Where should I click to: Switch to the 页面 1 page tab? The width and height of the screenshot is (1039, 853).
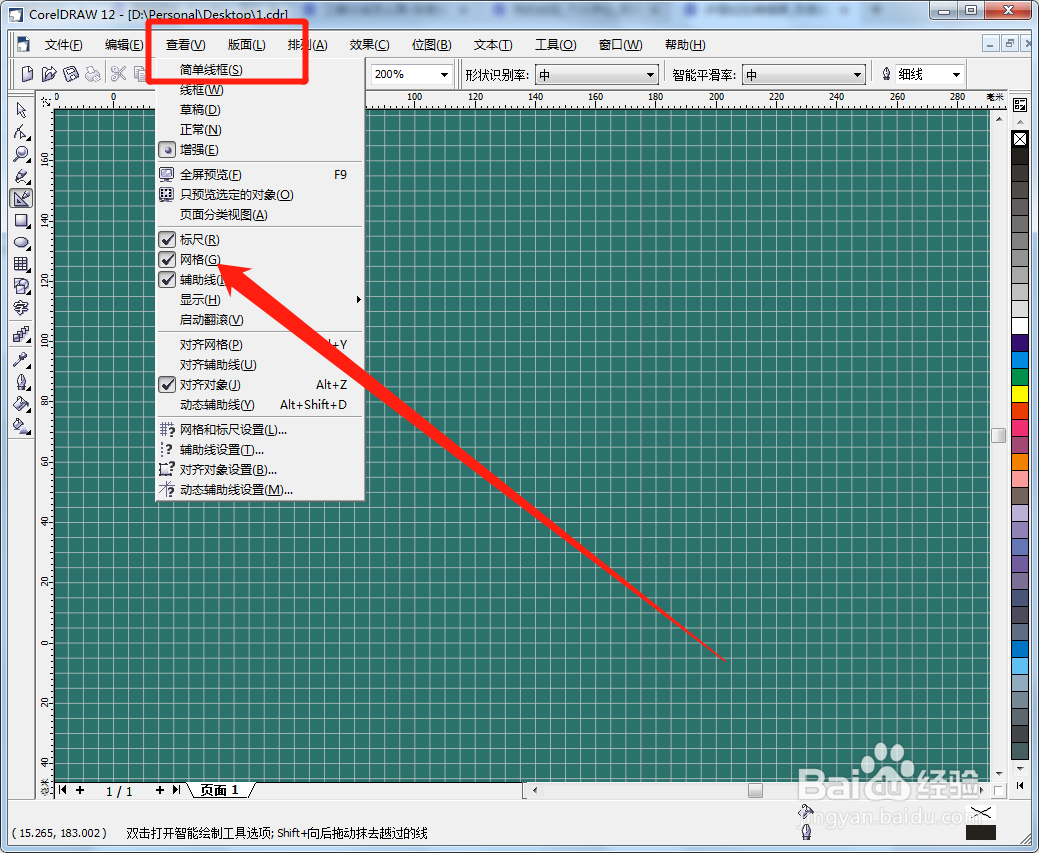219,790
